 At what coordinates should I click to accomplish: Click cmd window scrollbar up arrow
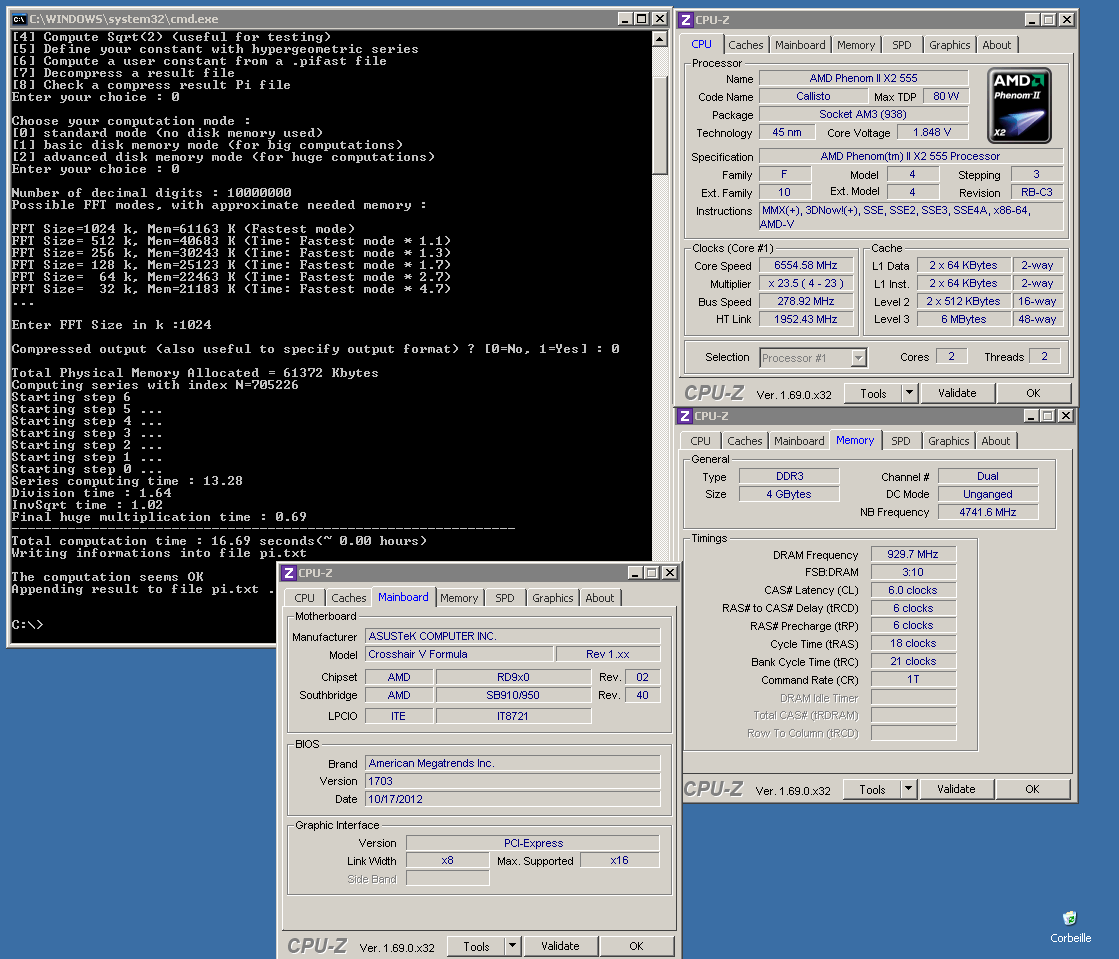point(660,39)
